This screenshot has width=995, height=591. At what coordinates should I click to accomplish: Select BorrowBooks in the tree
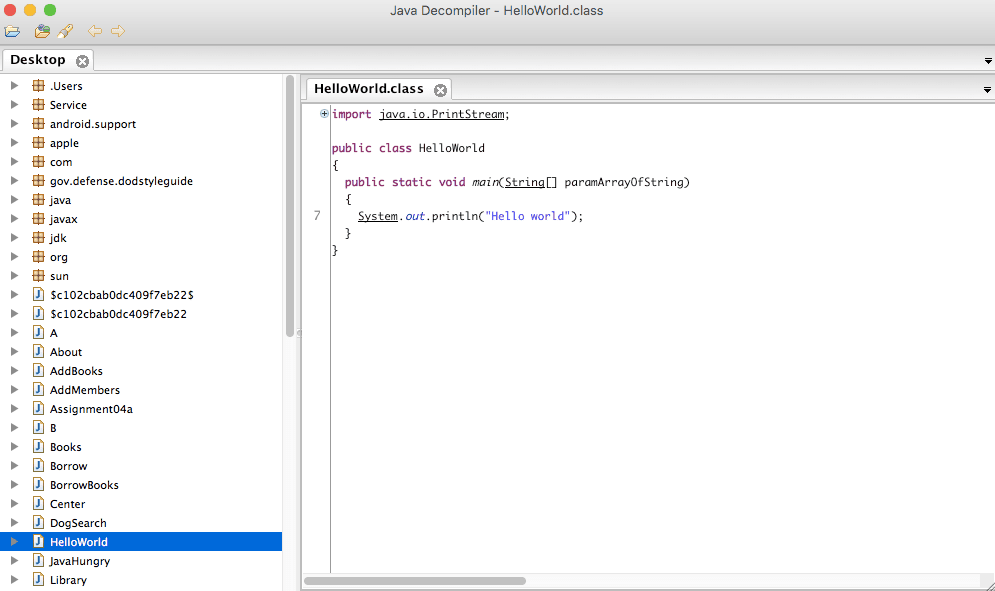[84, 486]
